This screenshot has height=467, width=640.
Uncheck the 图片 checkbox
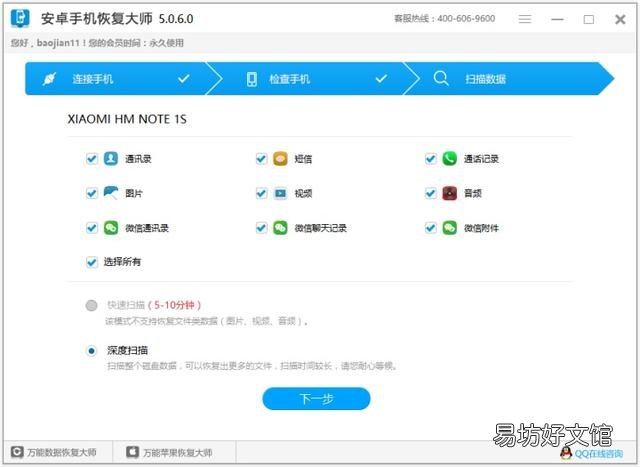[92, 193]
